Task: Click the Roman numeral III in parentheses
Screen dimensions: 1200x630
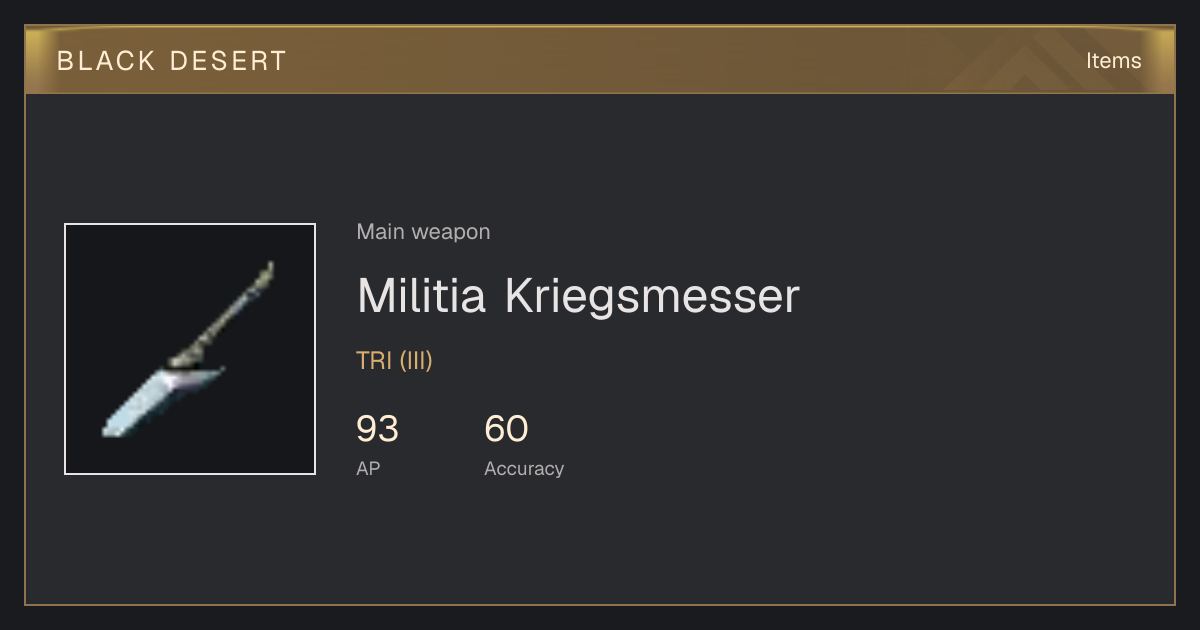Action: pos(416,361)
